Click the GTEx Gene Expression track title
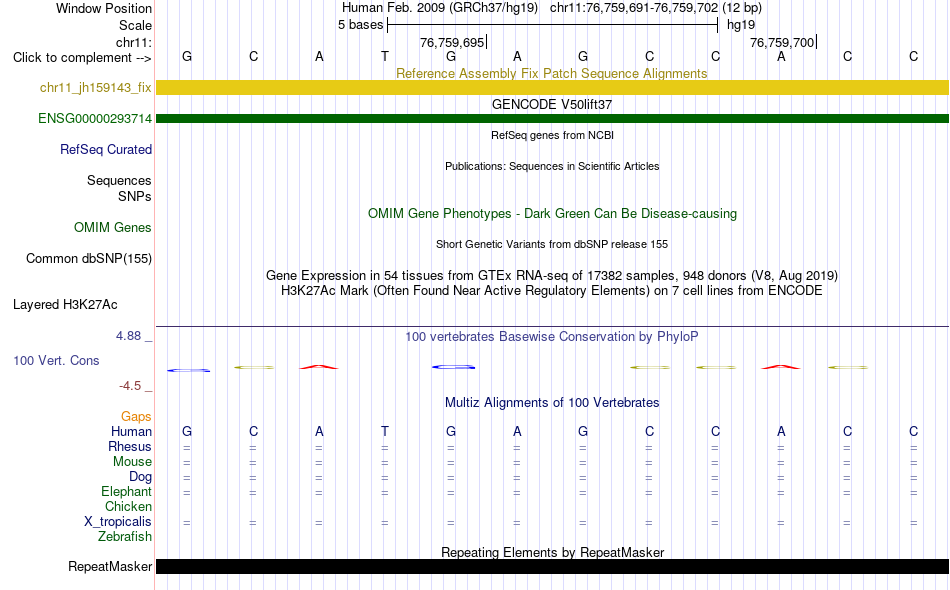 point(552,276)
